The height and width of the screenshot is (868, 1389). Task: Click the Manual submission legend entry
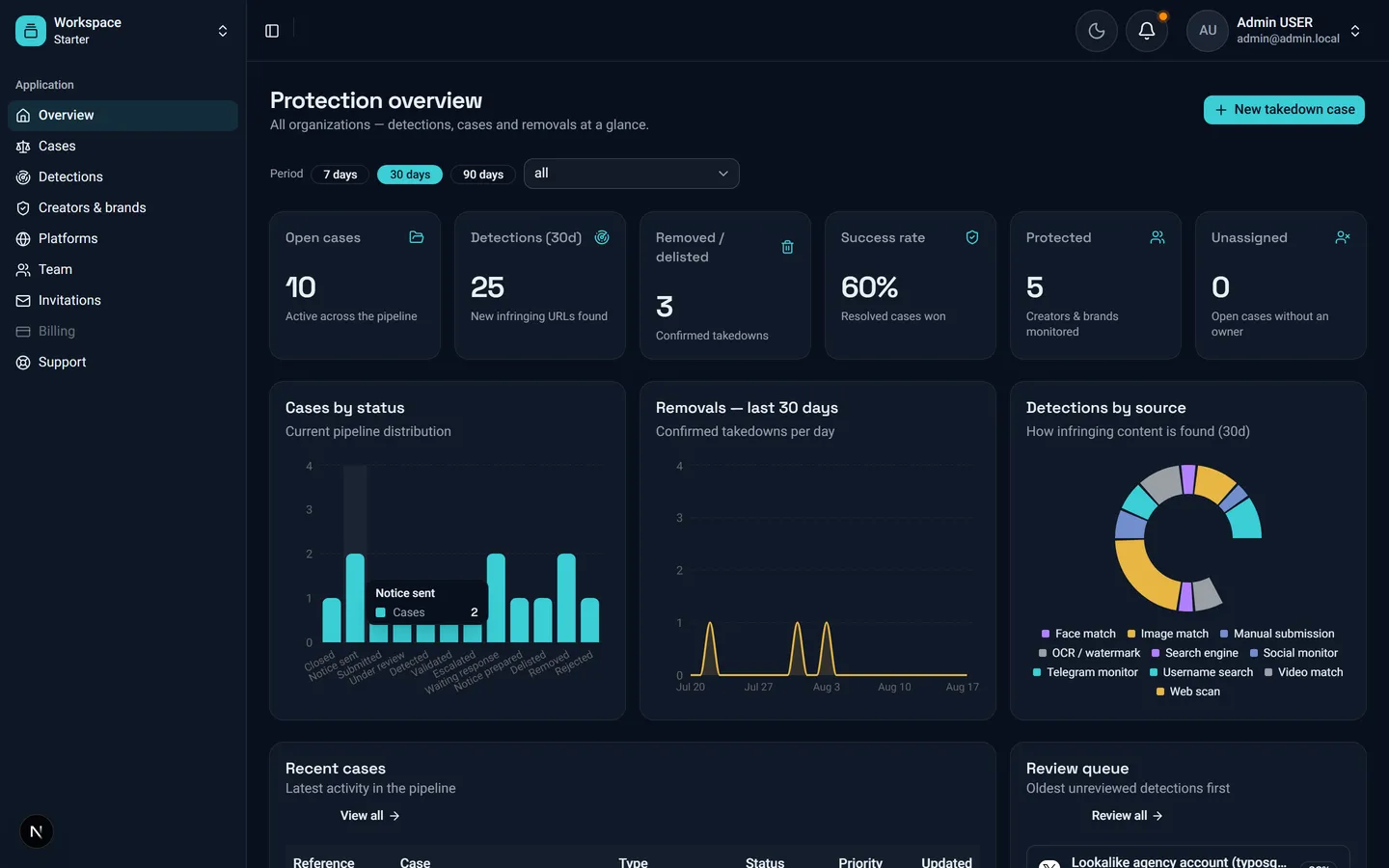1277,634
